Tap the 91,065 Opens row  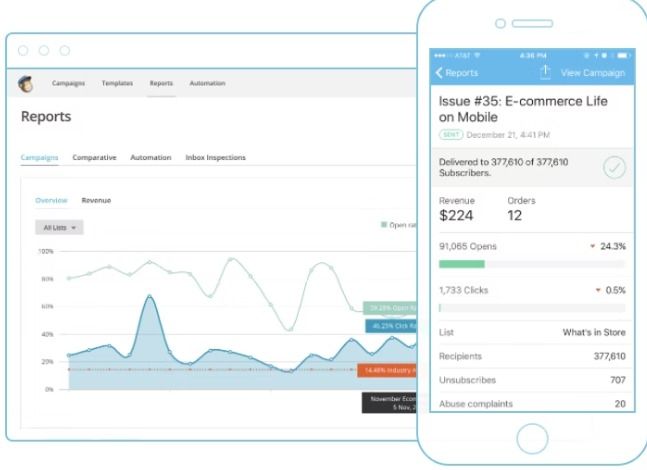[532, 247]
